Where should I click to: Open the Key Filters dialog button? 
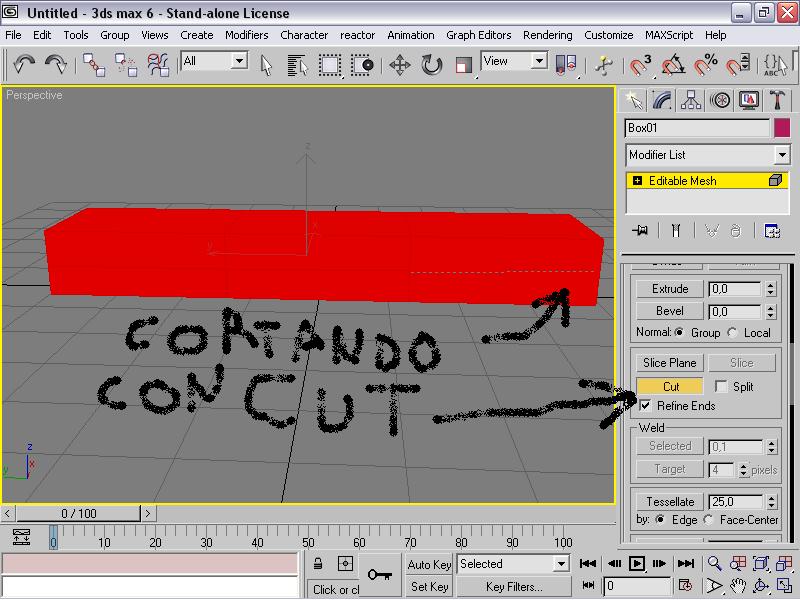[514, 587]
